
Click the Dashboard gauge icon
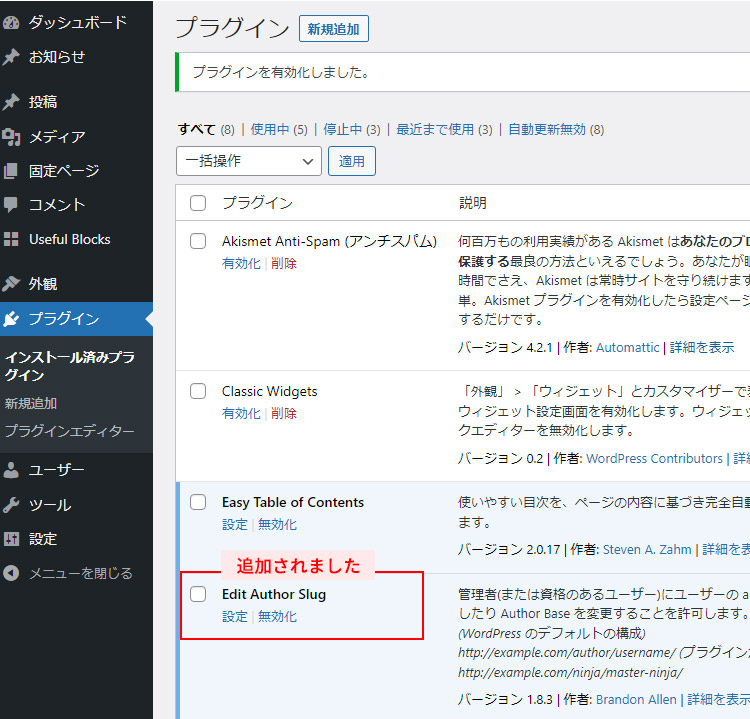tap(11, 22)
